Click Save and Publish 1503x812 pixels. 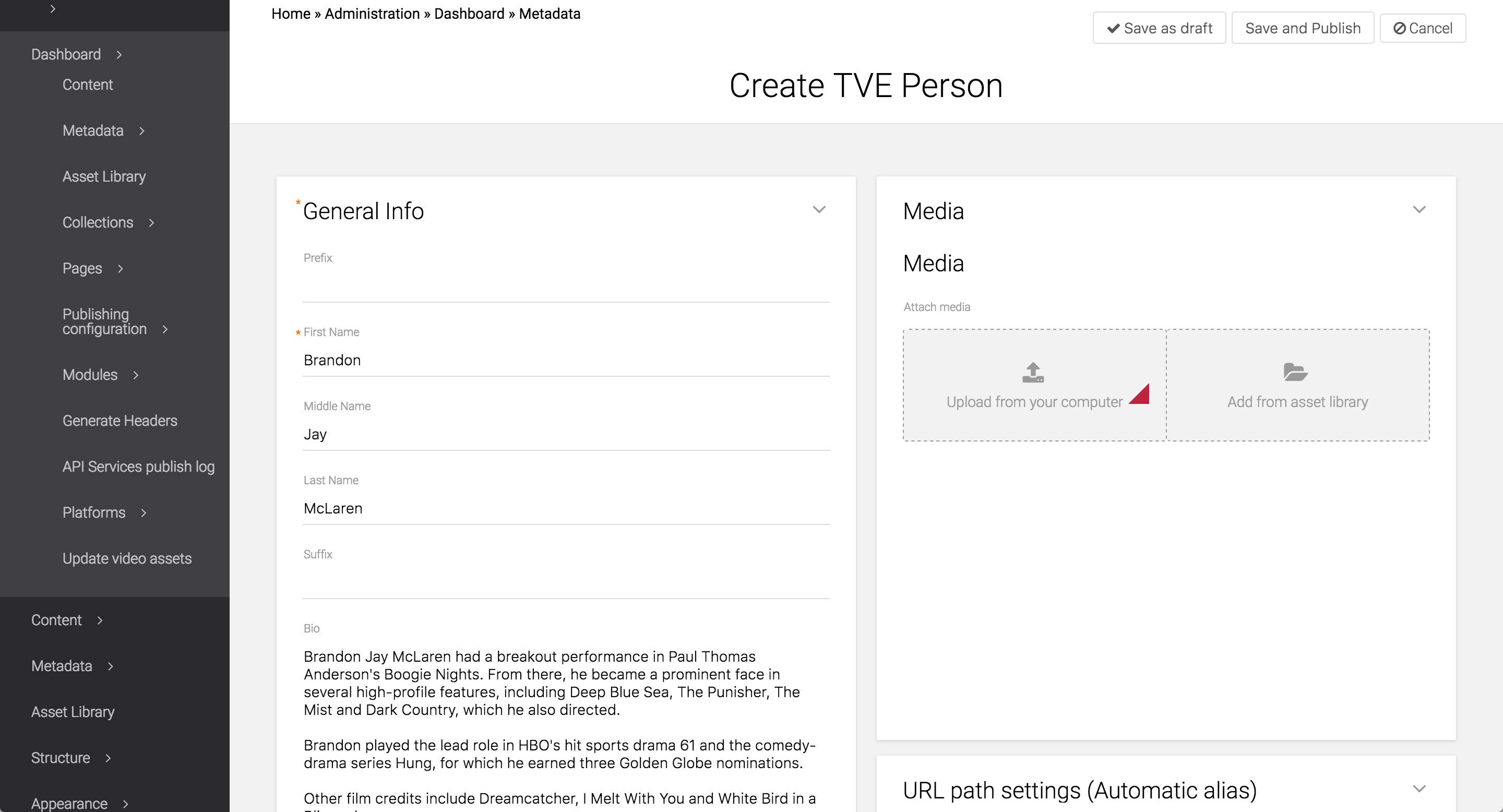[1302, 28]
